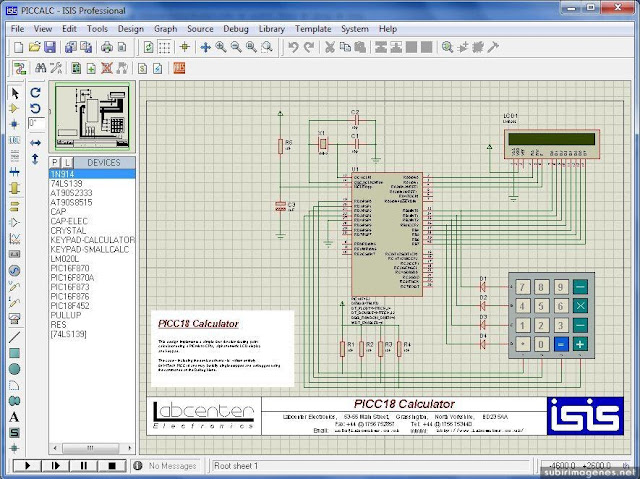Select the Wire label tool
Screen dimensions: 640x479
point(14,140)
